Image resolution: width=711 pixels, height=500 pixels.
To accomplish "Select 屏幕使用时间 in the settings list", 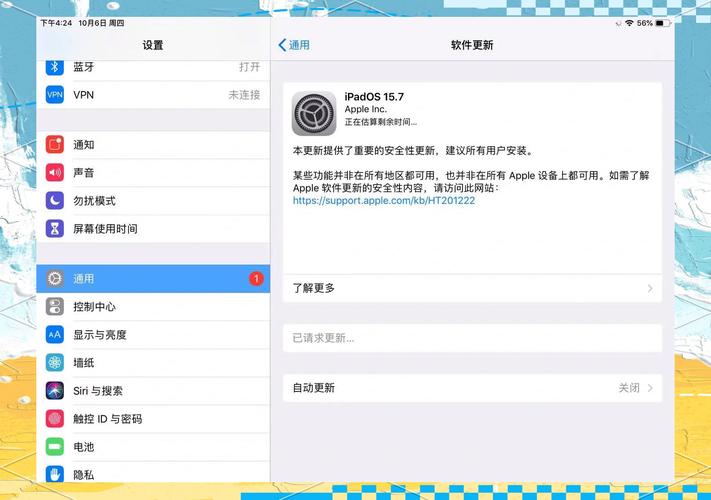I will (153, 228).
